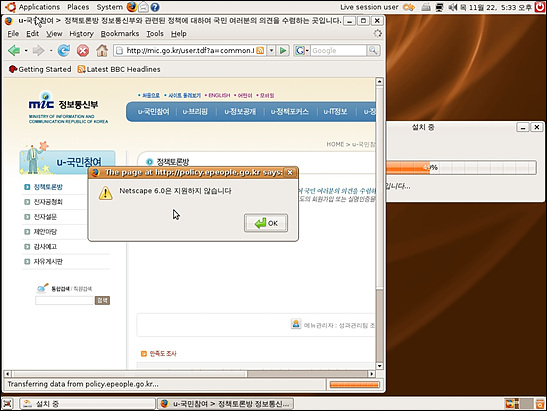Open the Help menu
The width and height of the screenshot is (547, 411).
[x=179, y=33]
